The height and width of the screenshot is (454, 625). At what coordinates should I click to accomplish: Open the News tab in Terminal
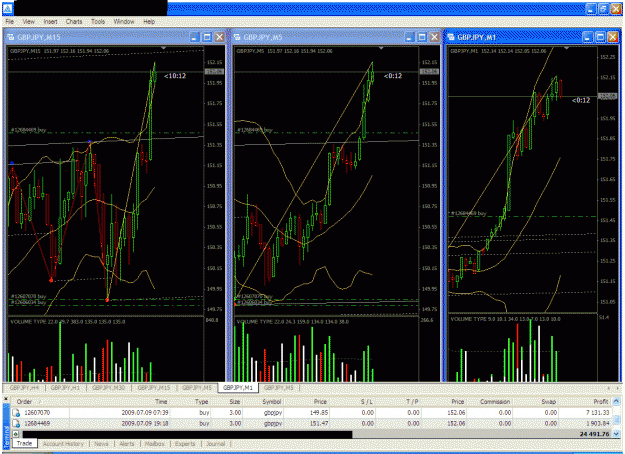(x=101, y=444)
